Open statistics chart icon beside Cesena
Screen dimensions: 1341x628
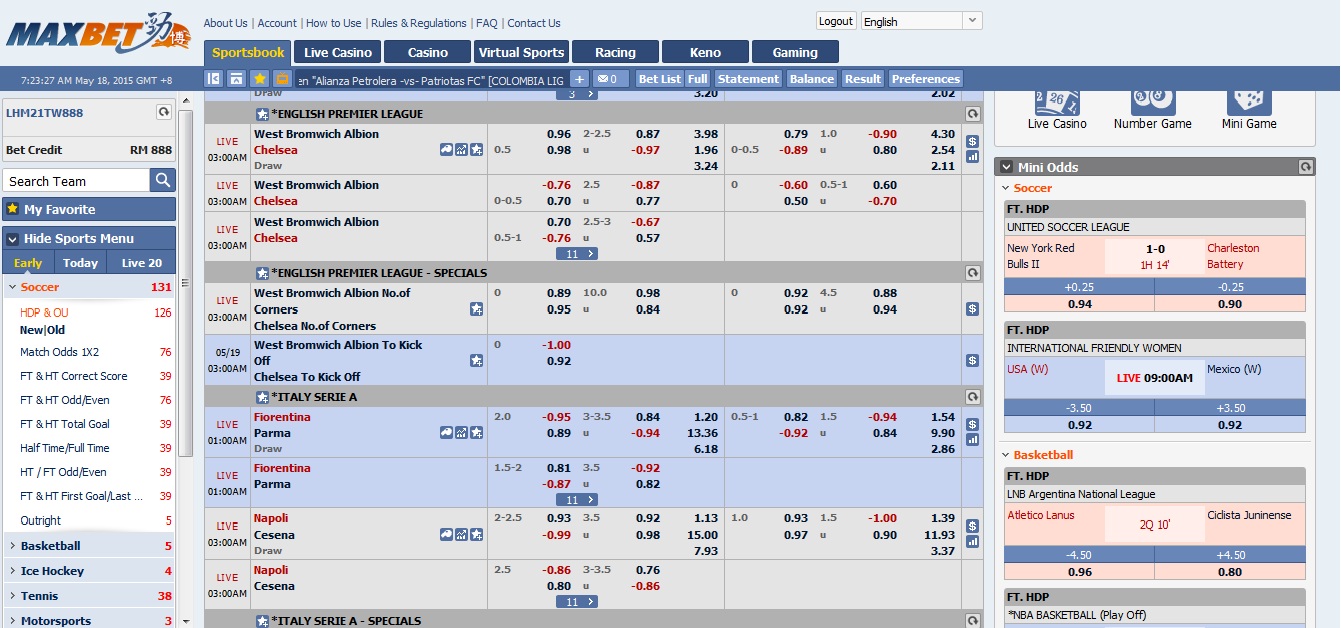[461, 535]
